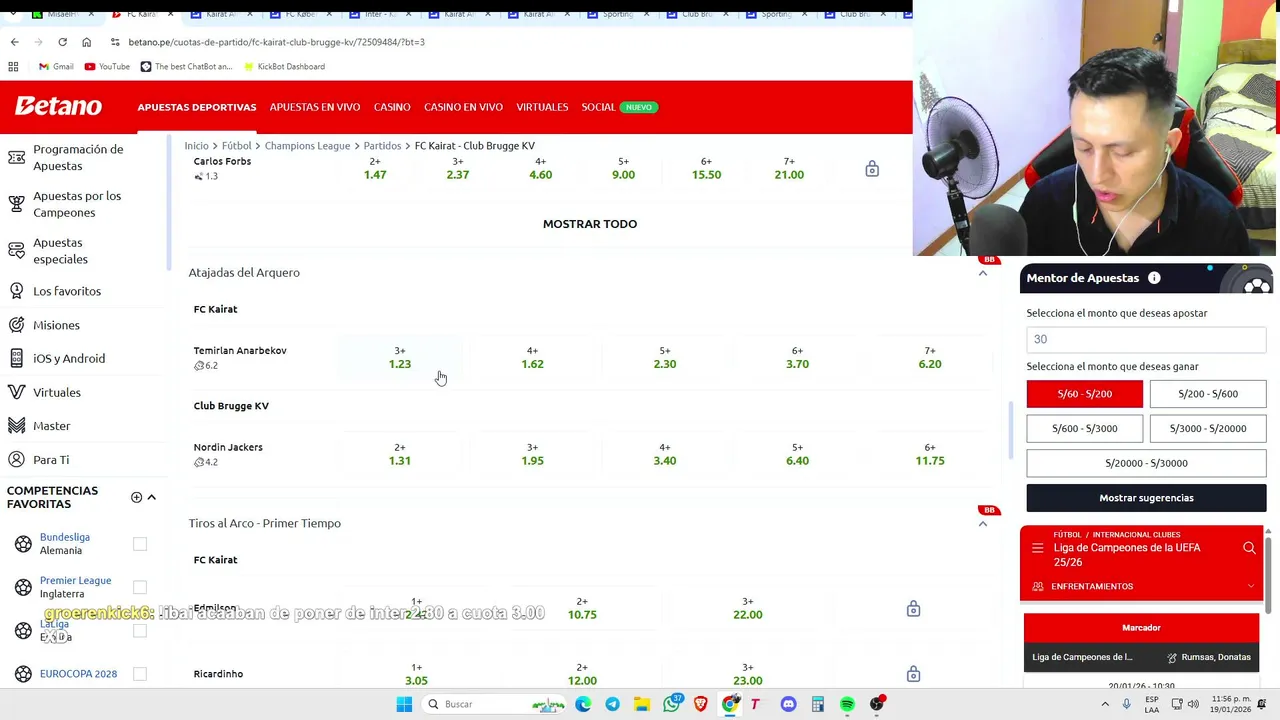The image size is (1280, 720).
Task: Open the Apuestas Deportivas menu
Action: click(x=197, y=107)
